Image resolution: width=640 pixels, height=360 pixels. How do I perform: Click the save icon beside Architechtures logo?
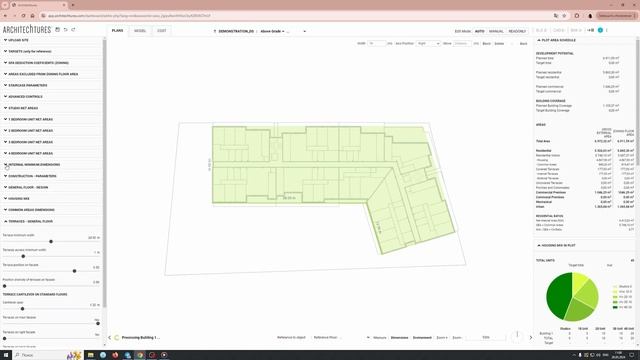(58, 30)
